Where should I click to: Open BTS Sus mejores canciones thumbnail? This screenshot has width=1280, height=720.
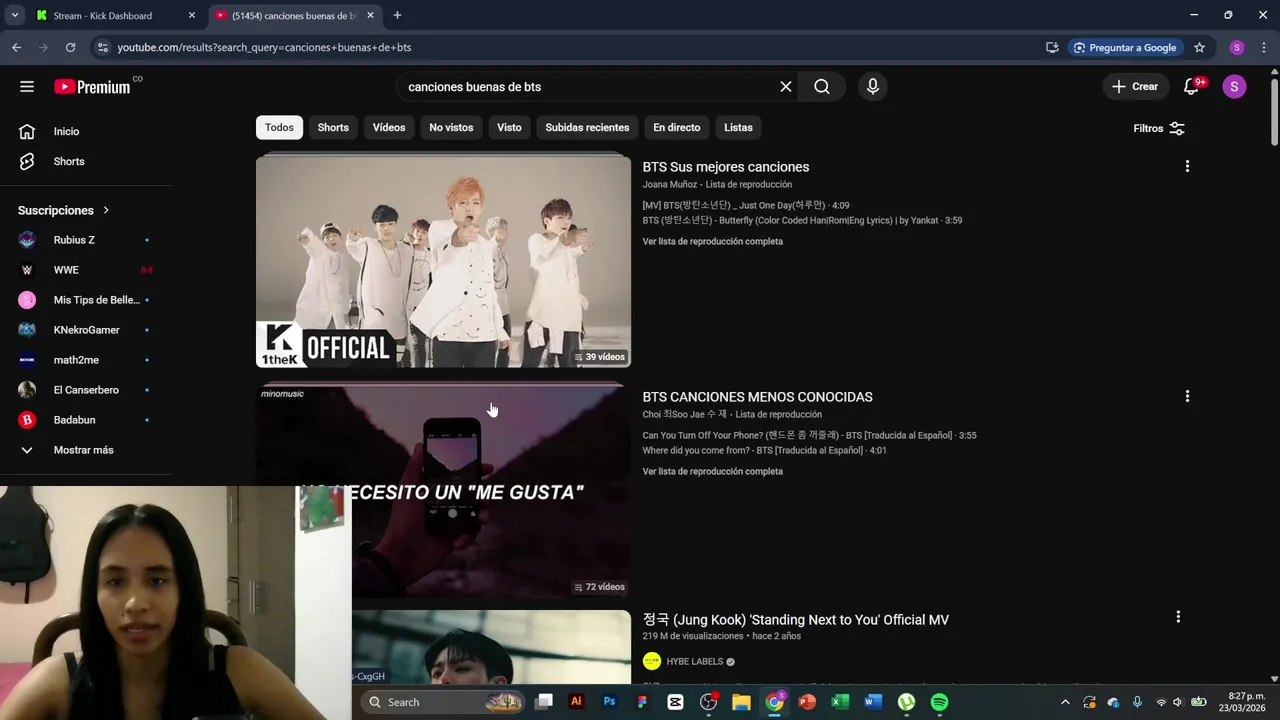point(443,262)
